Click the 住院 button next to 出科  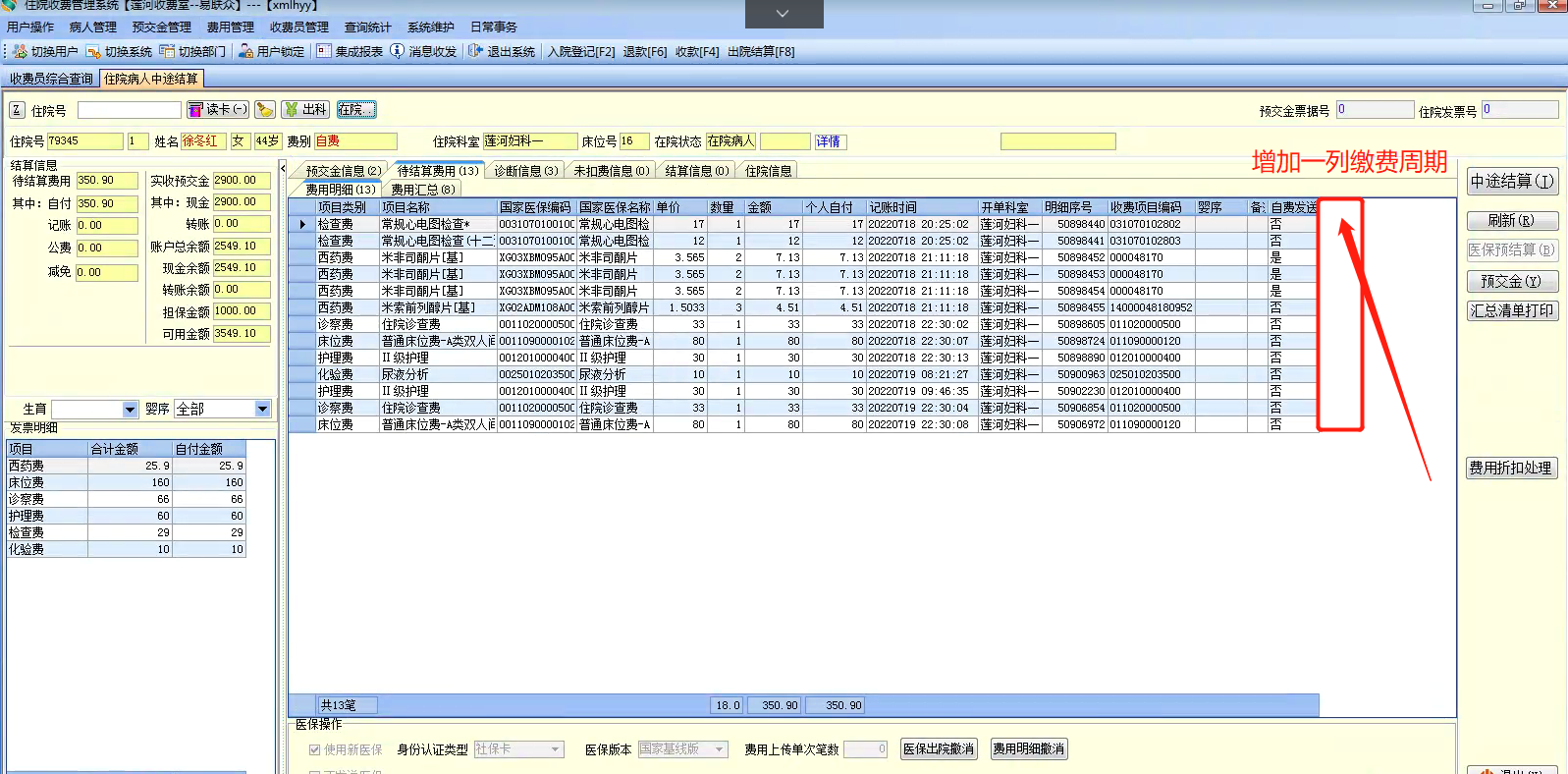coord(356,110)
